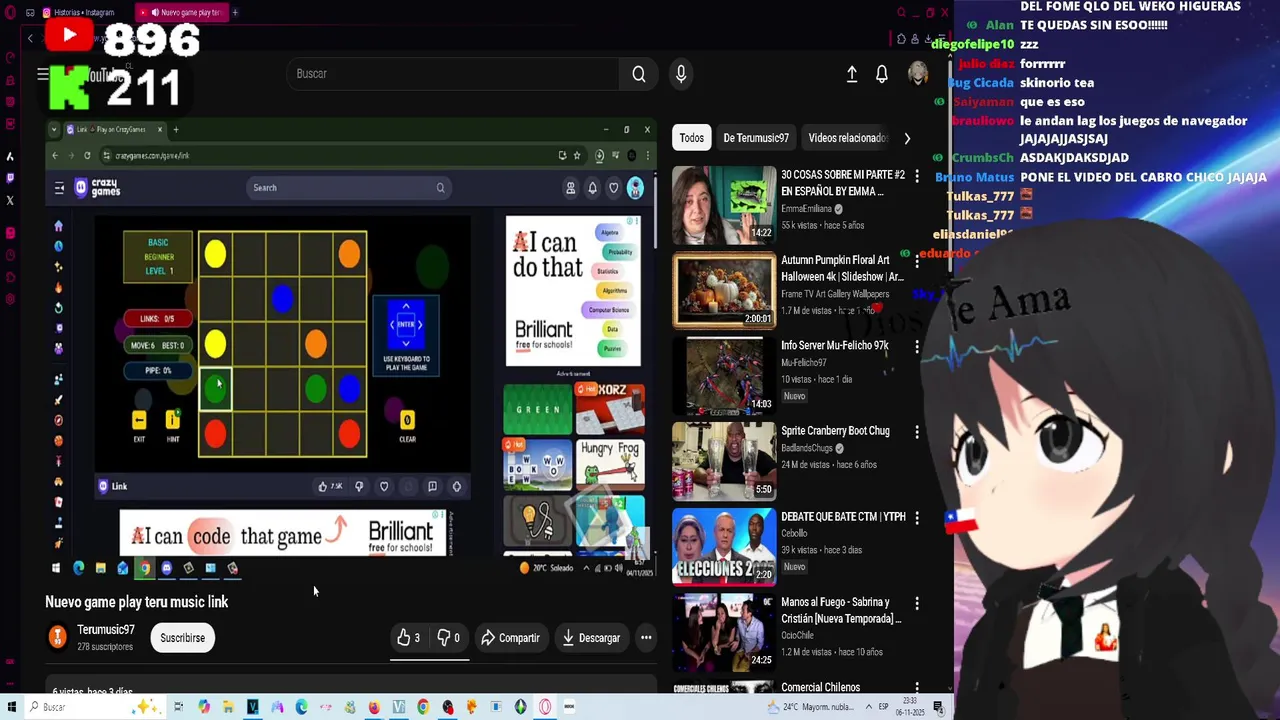The height and width of the screenshot is (720, 1280).
Task: Click the video title 'Nuevo game play teru music link'
Action: 137,602
